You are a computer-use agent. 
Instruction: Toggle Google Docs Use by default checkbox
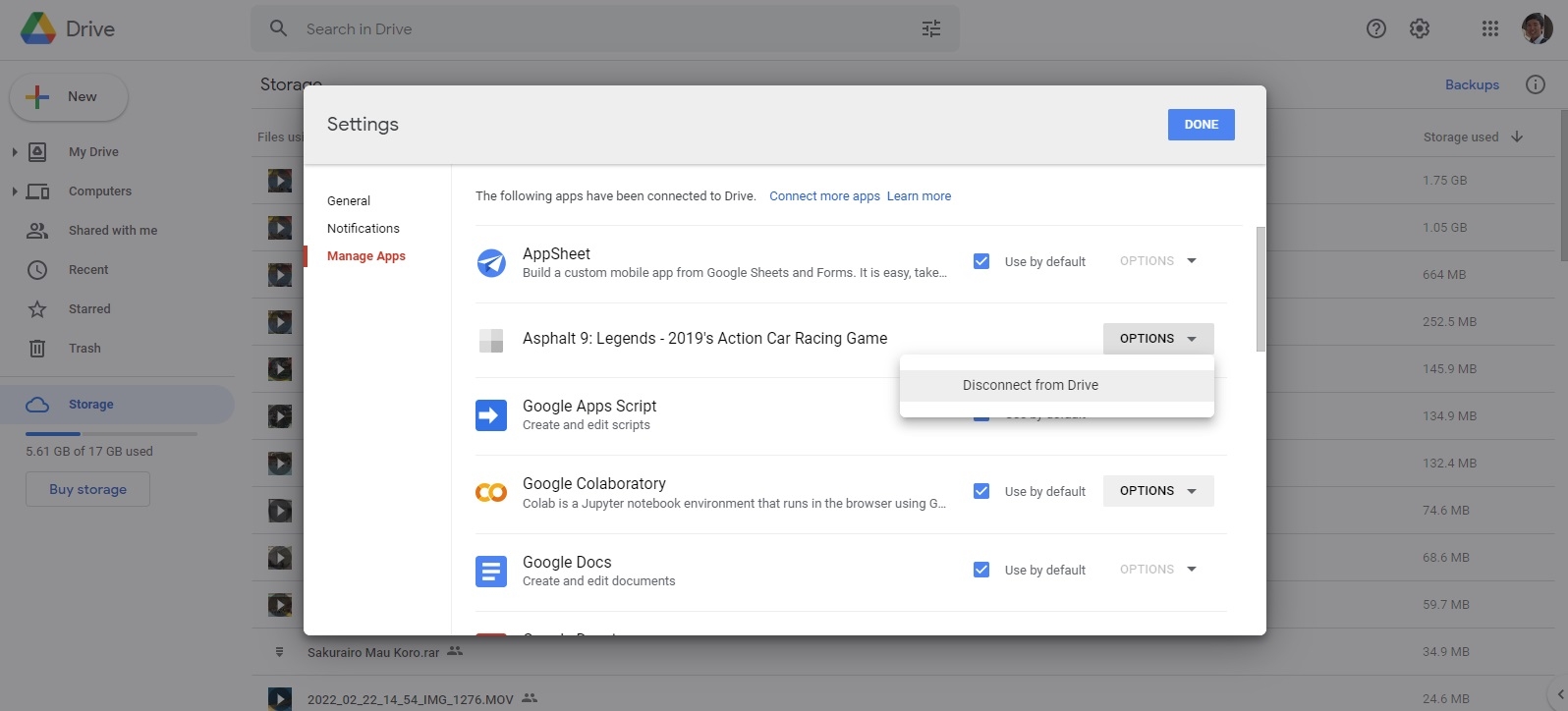pyautogui.click(x=981, y=570)
